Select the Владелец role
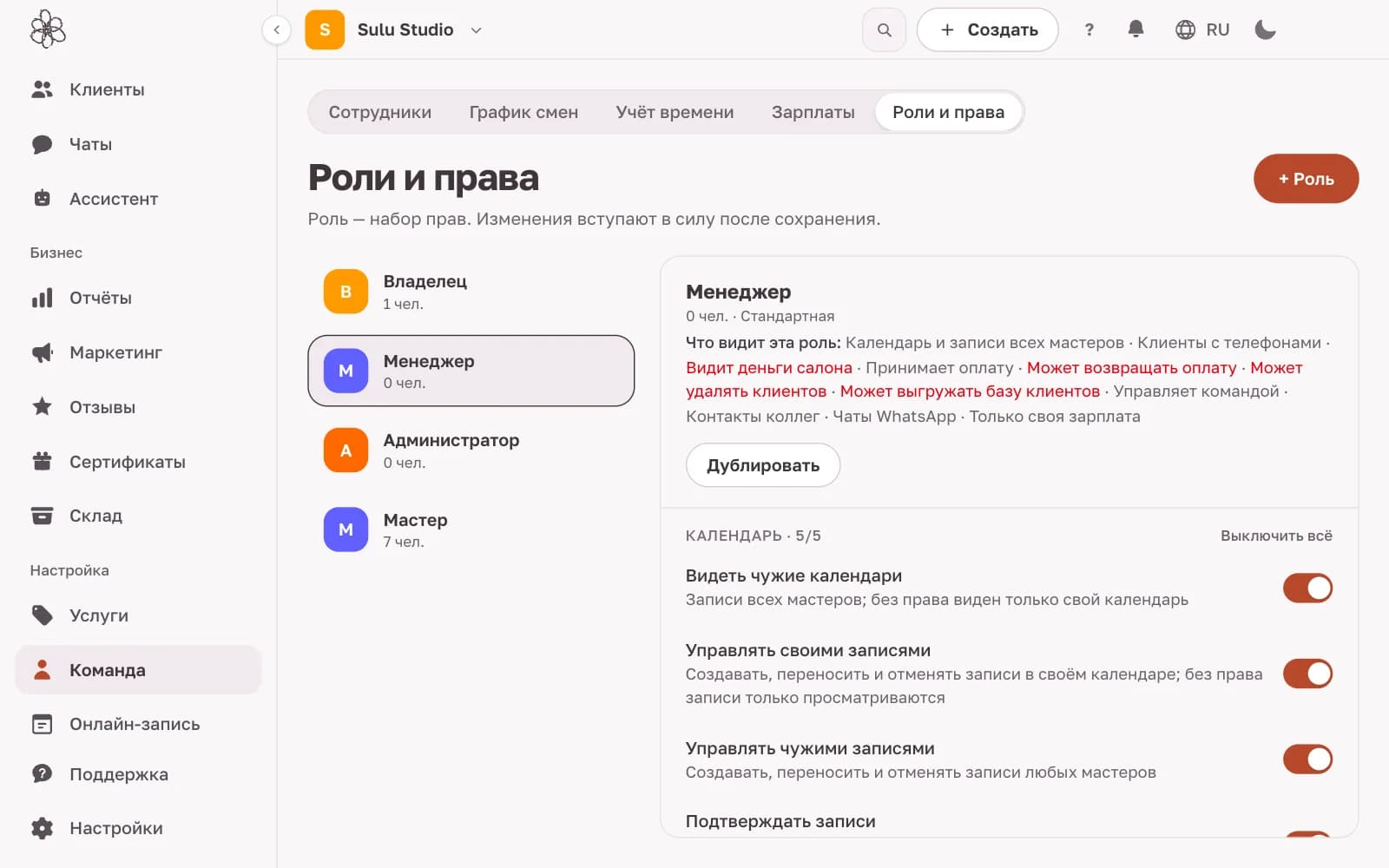This screenshot has height=868, width=1389. (471, 292)
